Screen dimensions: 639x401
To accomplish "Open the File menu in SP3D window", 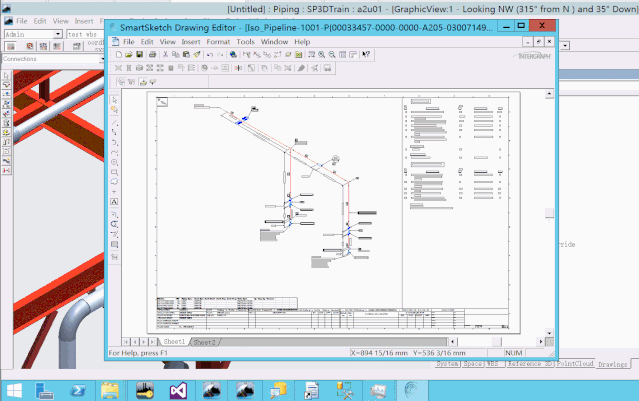I will (22, 21).
